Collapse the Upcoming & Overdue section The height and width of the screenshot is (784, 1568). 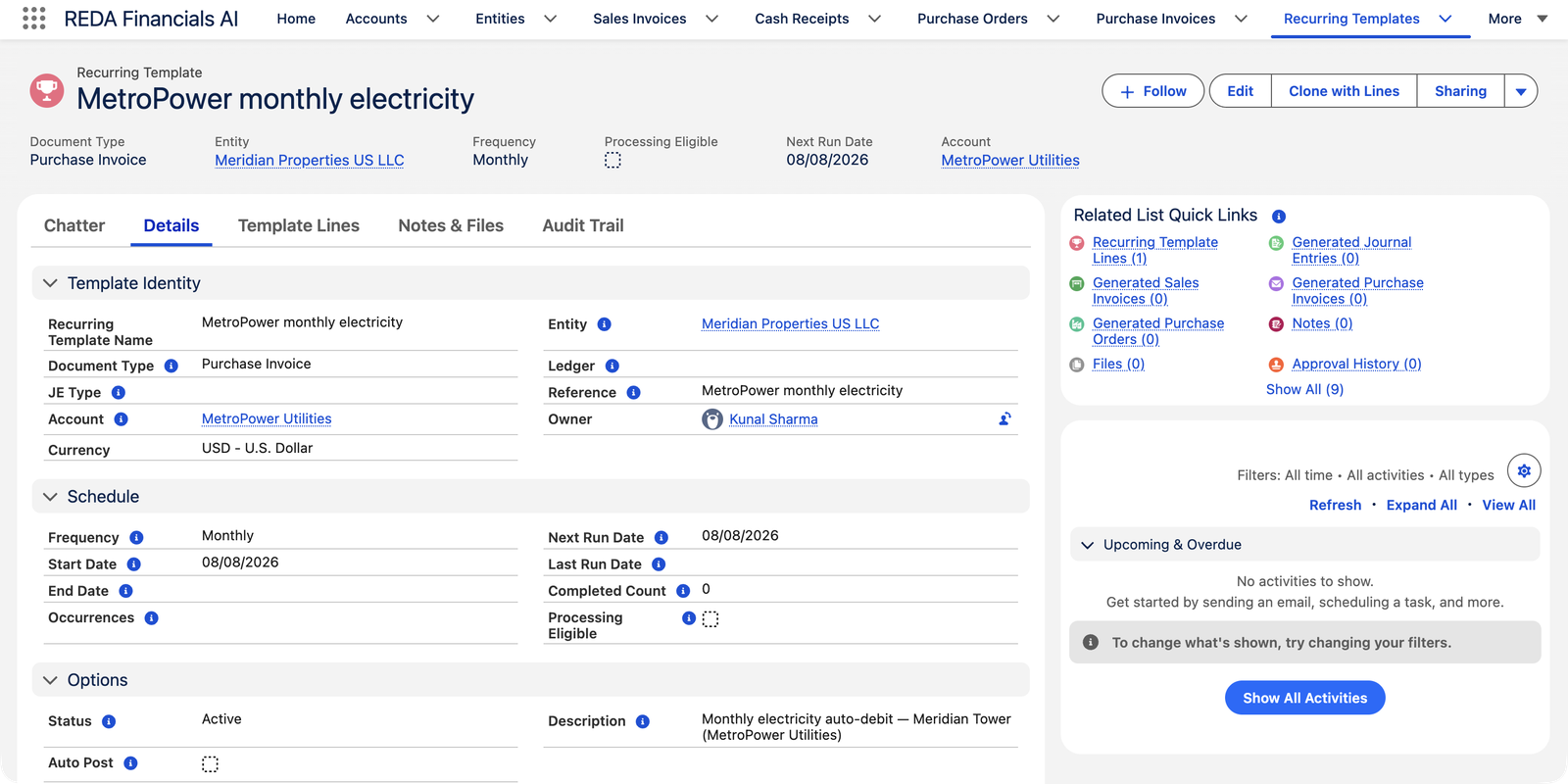pos(1087,545)
